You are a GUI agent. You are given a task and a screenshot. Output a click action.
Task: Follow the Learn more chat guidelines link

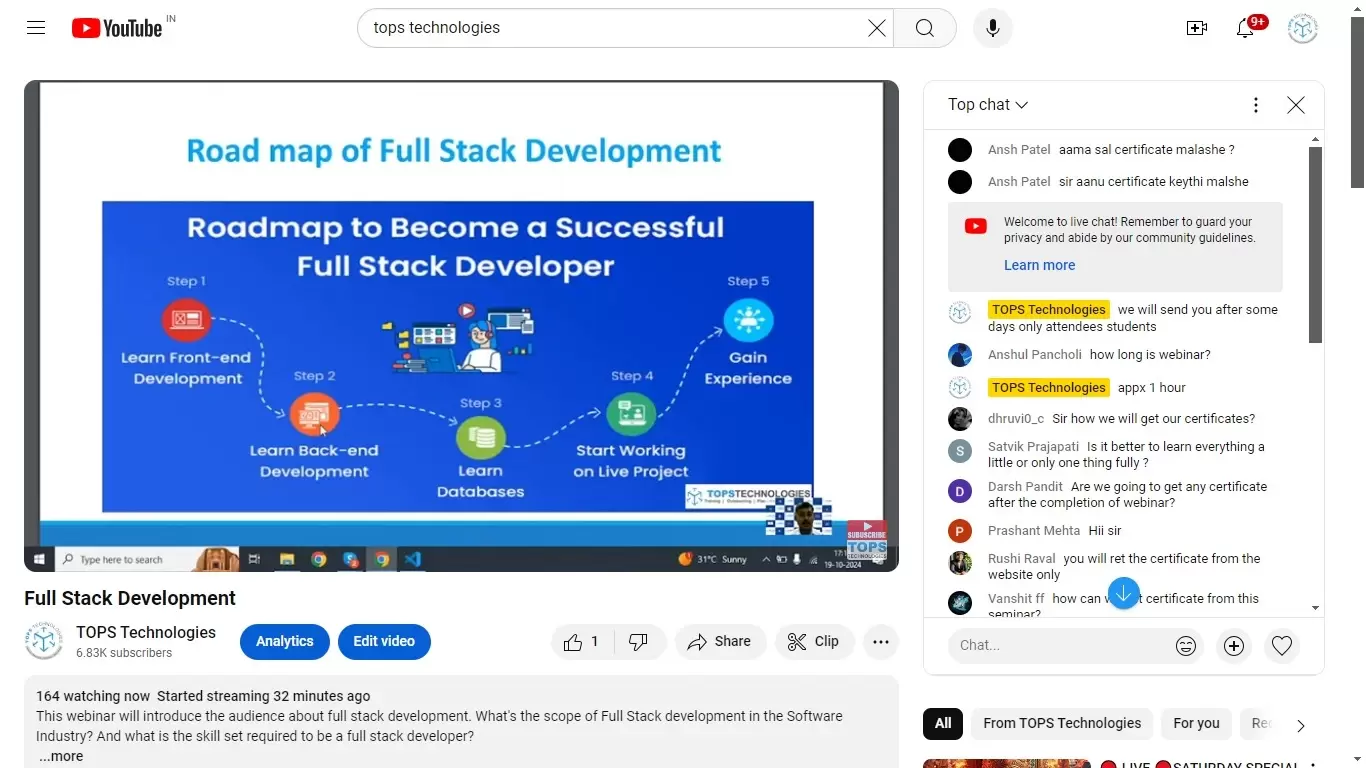[1040, 265]
